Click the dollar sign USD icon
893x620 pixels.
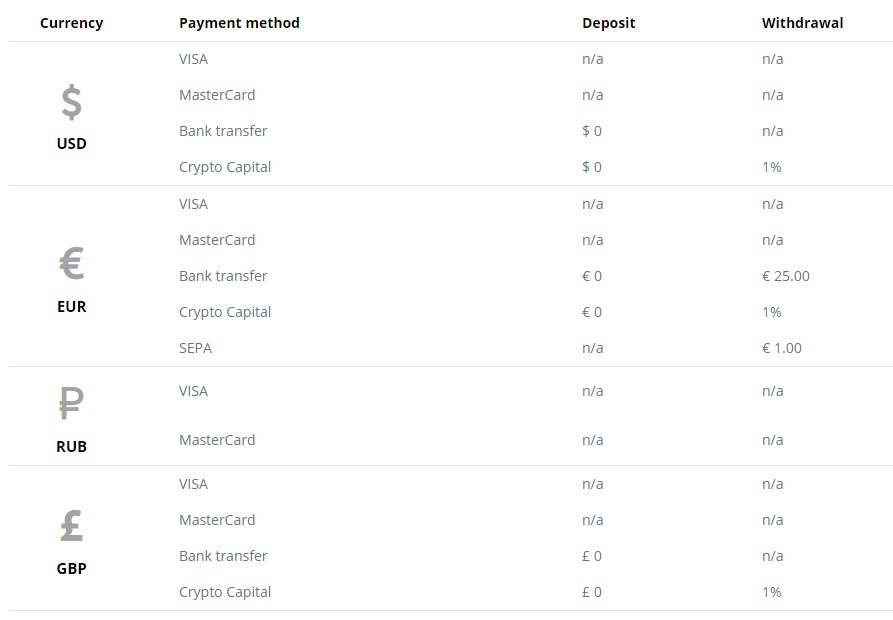point(72,102)
